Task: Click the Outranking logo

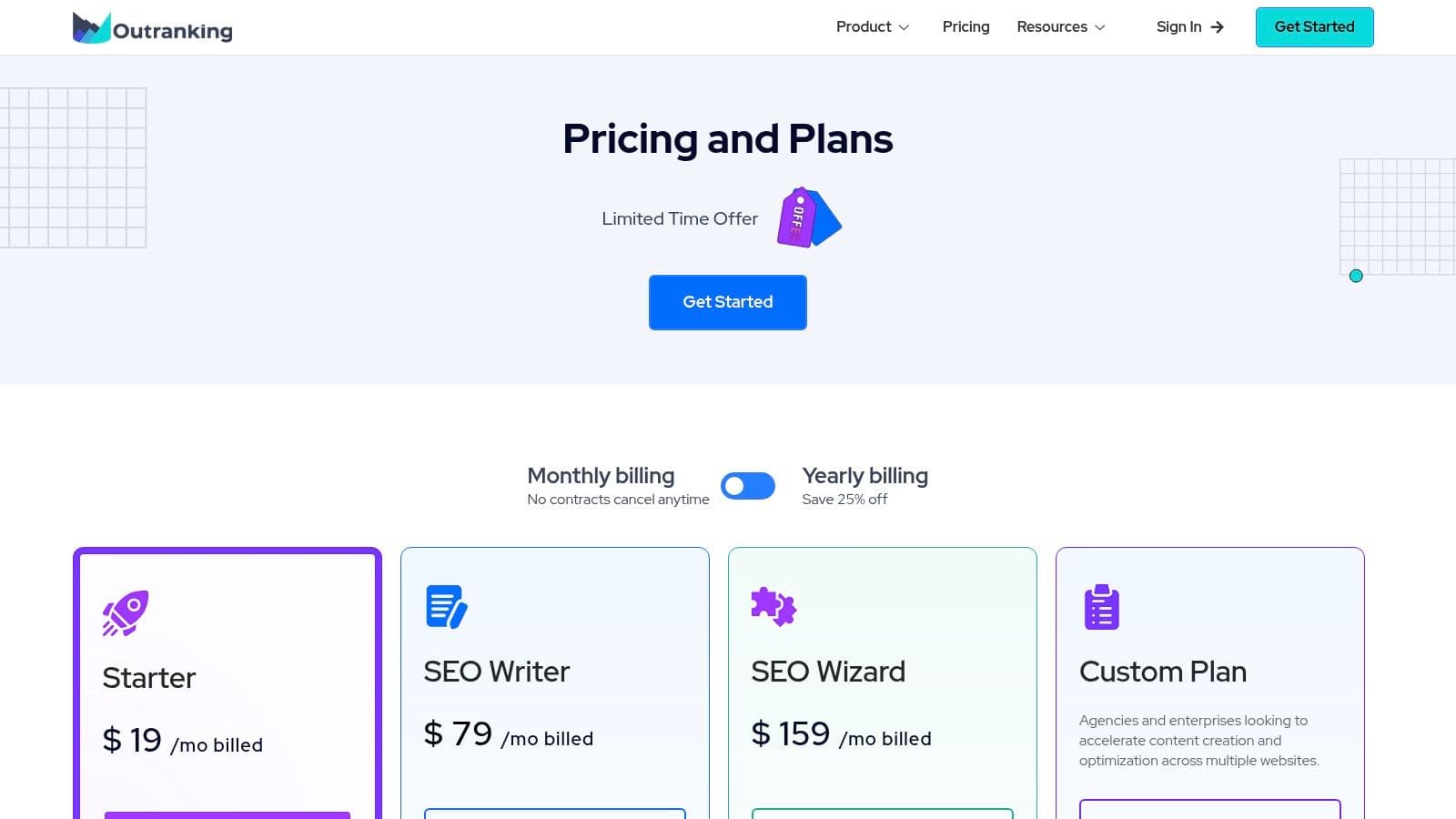Action: click(x=151, y=27)
